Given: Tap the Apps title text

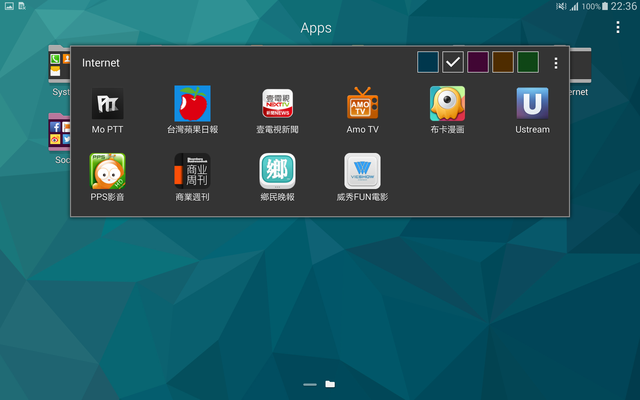Looking at the screenshot, I should click(316, 28).
